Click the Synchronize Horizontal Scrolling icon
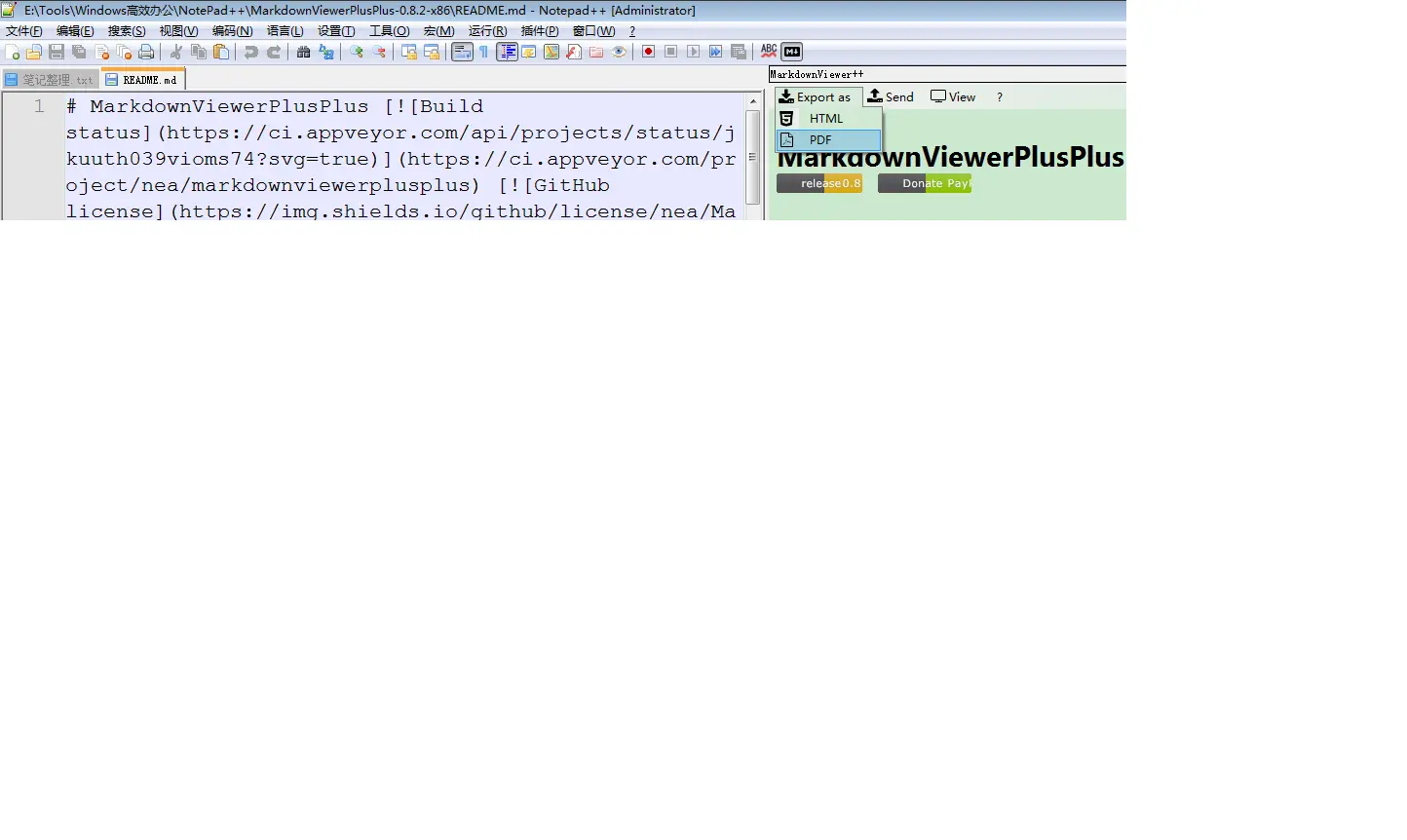The height and width of the screenshot is (840, 1407). tap(432, 52)
